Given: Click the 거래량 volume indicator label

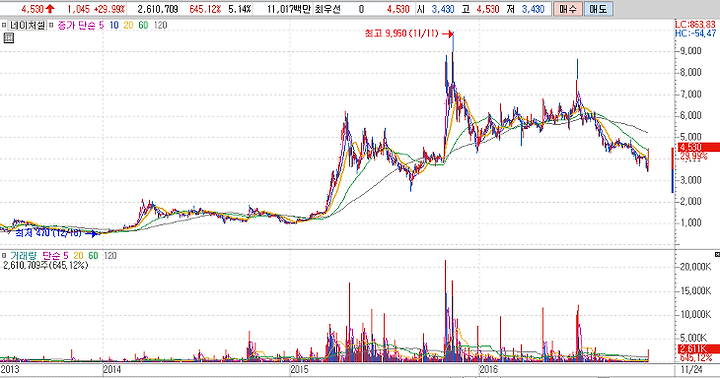Looking at the screenshot, I should pos(23,256).
